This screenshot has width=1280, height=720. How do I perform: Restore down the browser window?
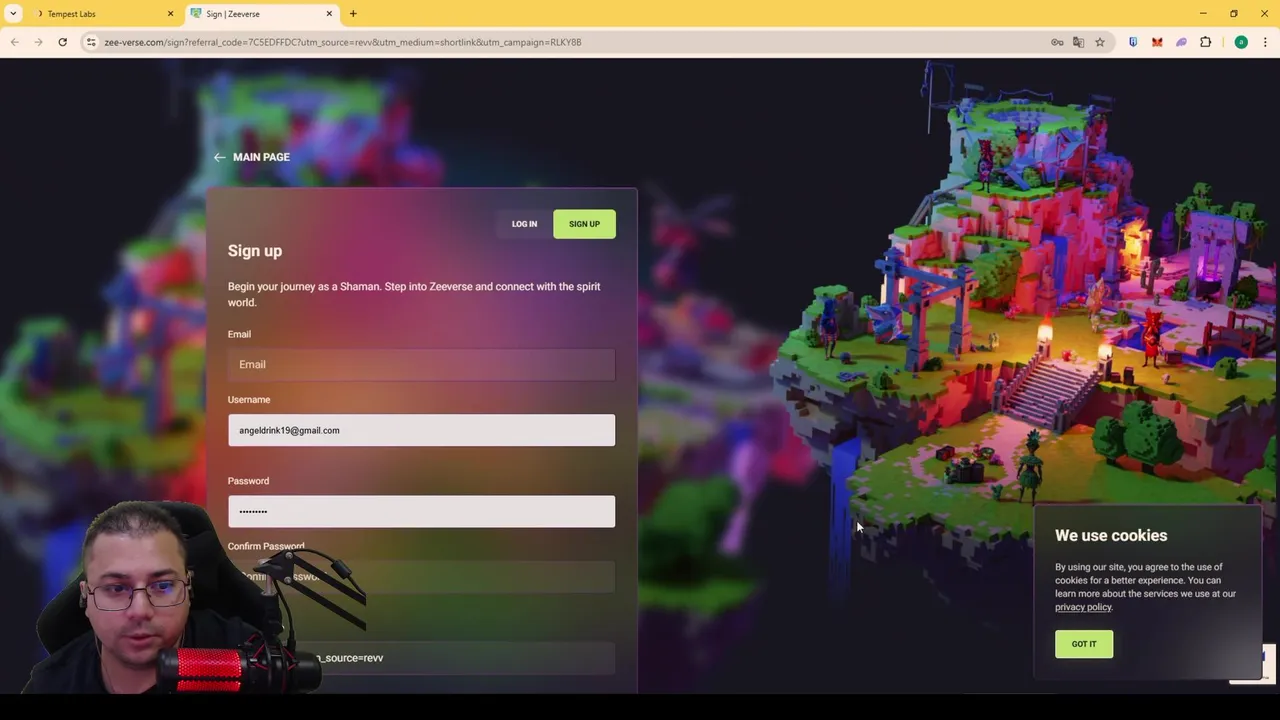pyautogui.click(x=1234, y=14)
